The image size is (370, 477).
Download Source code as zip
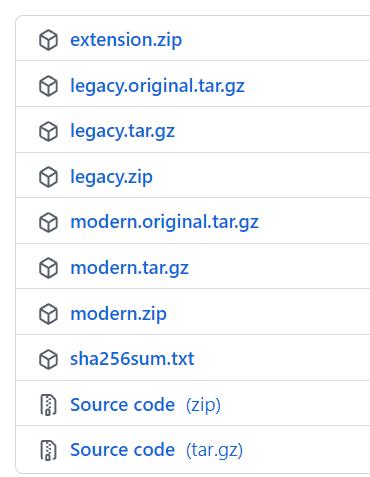click(x=145, y=405)
